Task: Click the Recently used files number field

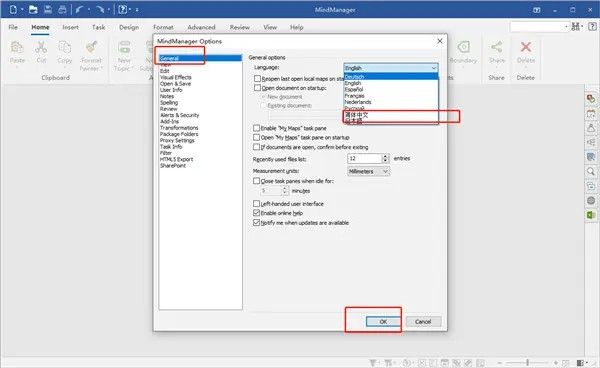Action: coord(365,158)
